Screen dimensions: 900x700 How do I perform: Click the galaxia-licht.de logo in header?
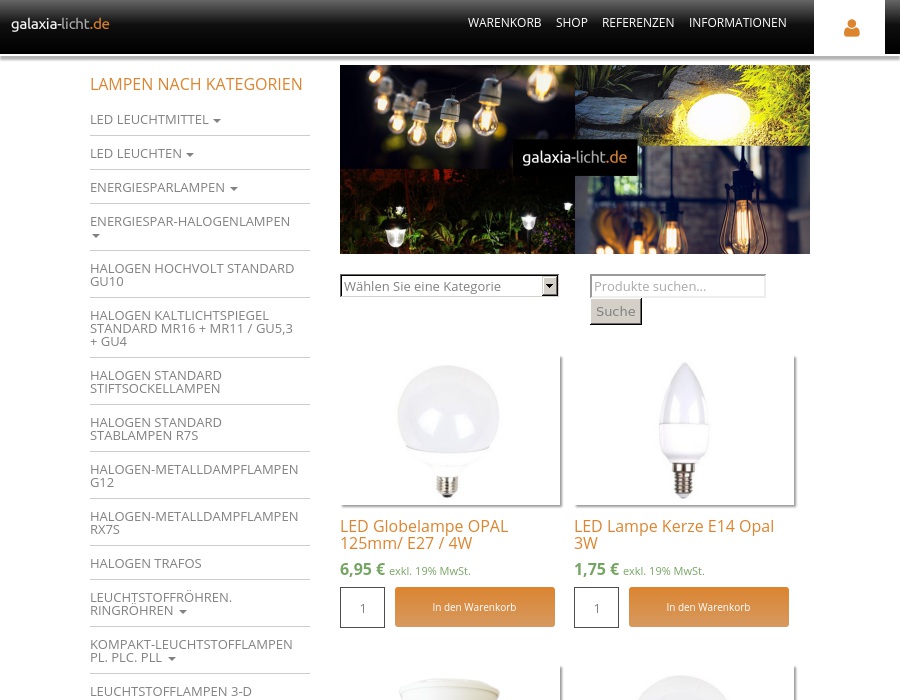tap(60, 24)
